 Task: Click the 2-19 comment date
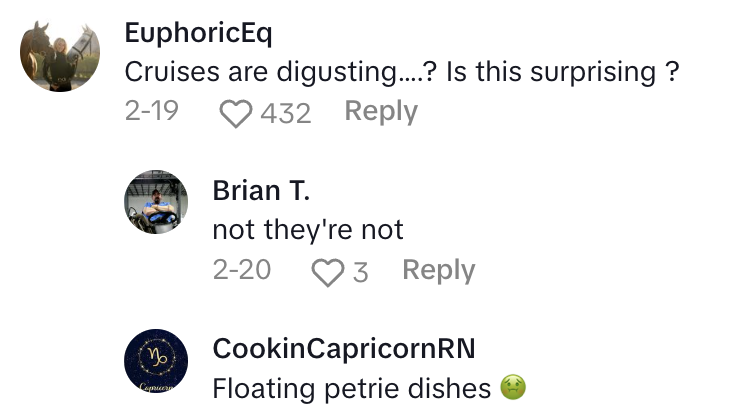click(152, 112)
